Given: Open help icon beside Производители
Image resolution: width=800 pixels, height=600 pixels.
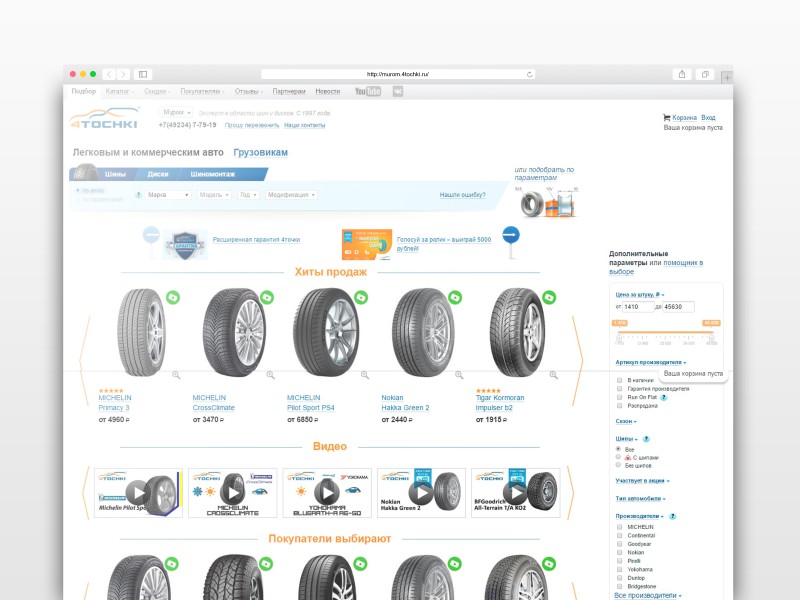Looking at the screenshot, I should (672, 516).
